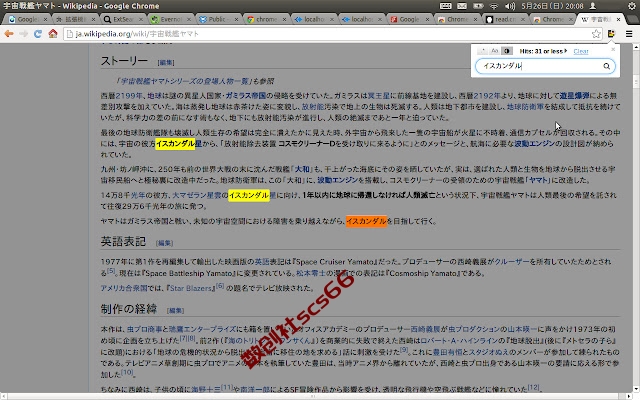Open the volume speaker indicator
Screen dimensions: 640x400
pos(510,6)
